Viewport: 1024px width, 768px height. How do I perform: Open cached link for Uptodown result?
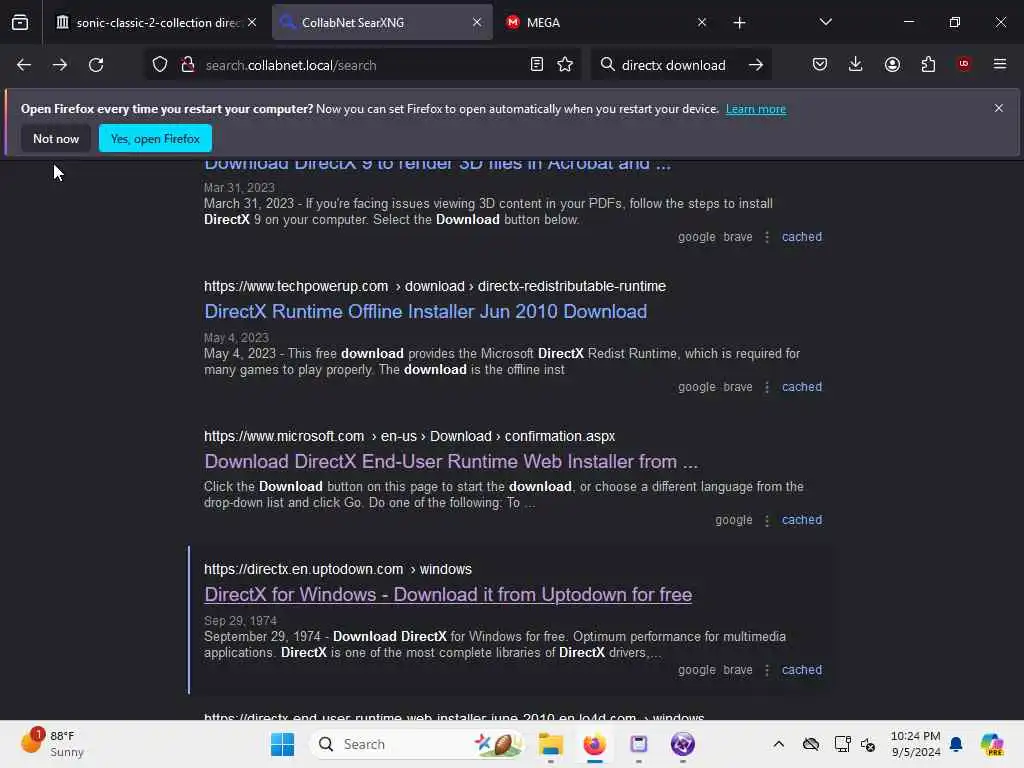coord(801,670)
